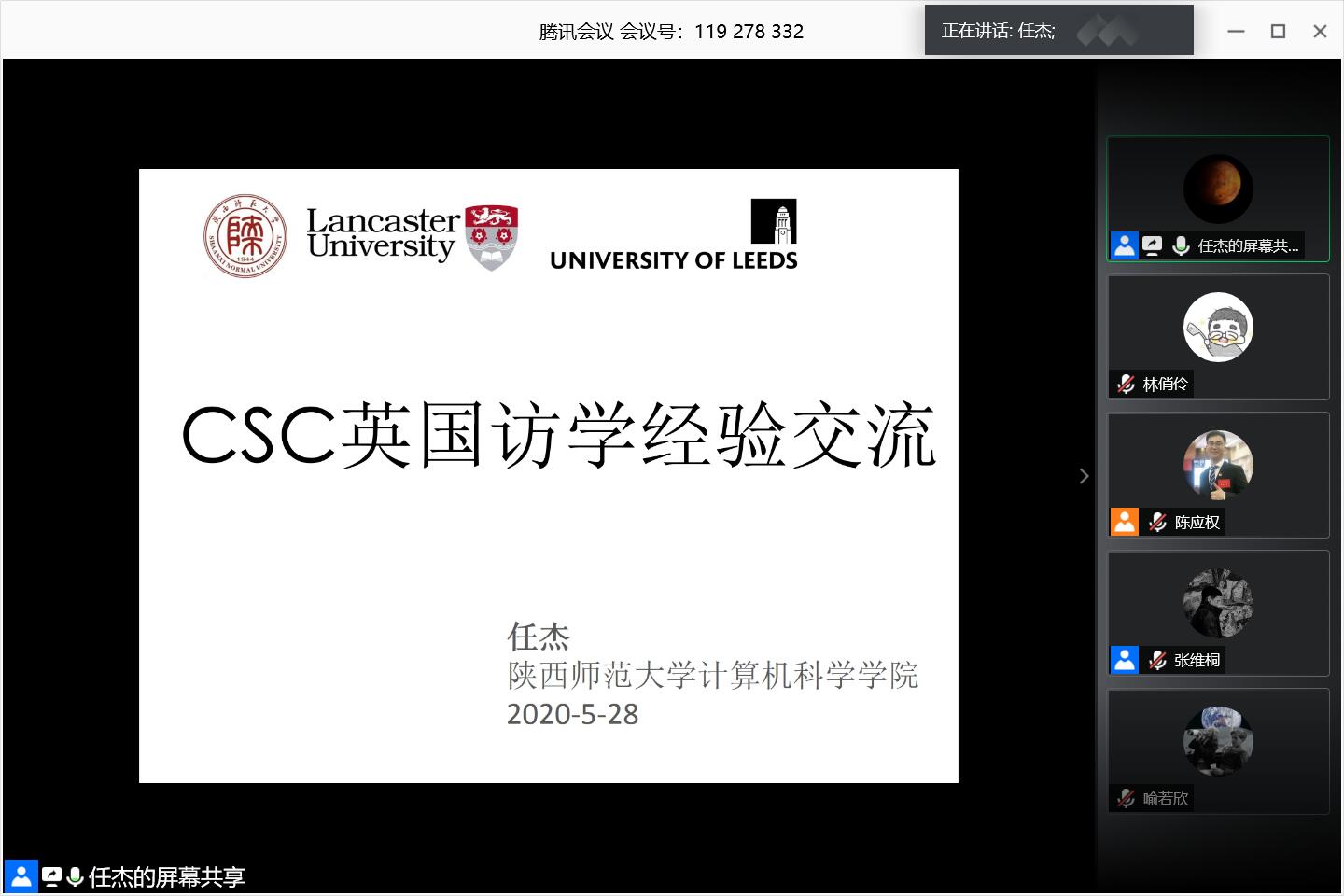Image resolution: width=1344 pixels, height=896 pixels.
Task: Click the green microphone icon on 任杰's sidebar tile
Action: (1181, 245)
